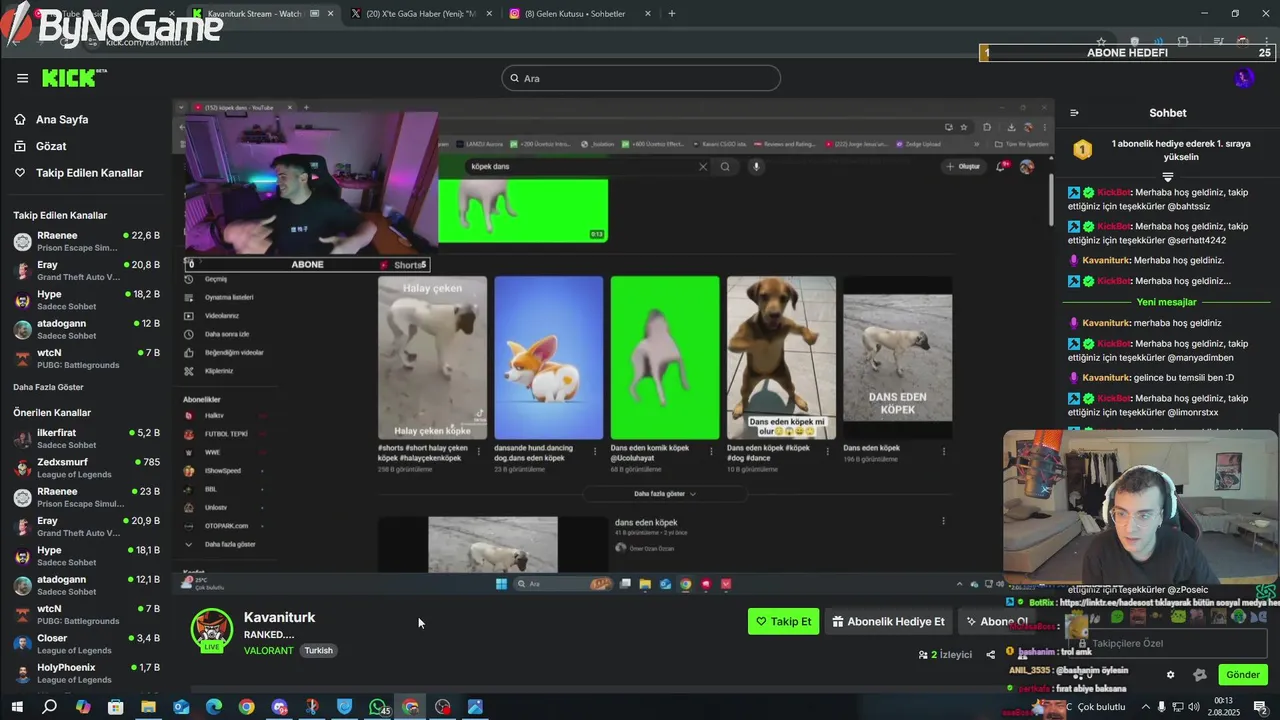Open the user profile avatar menu

coord(1243,78)
